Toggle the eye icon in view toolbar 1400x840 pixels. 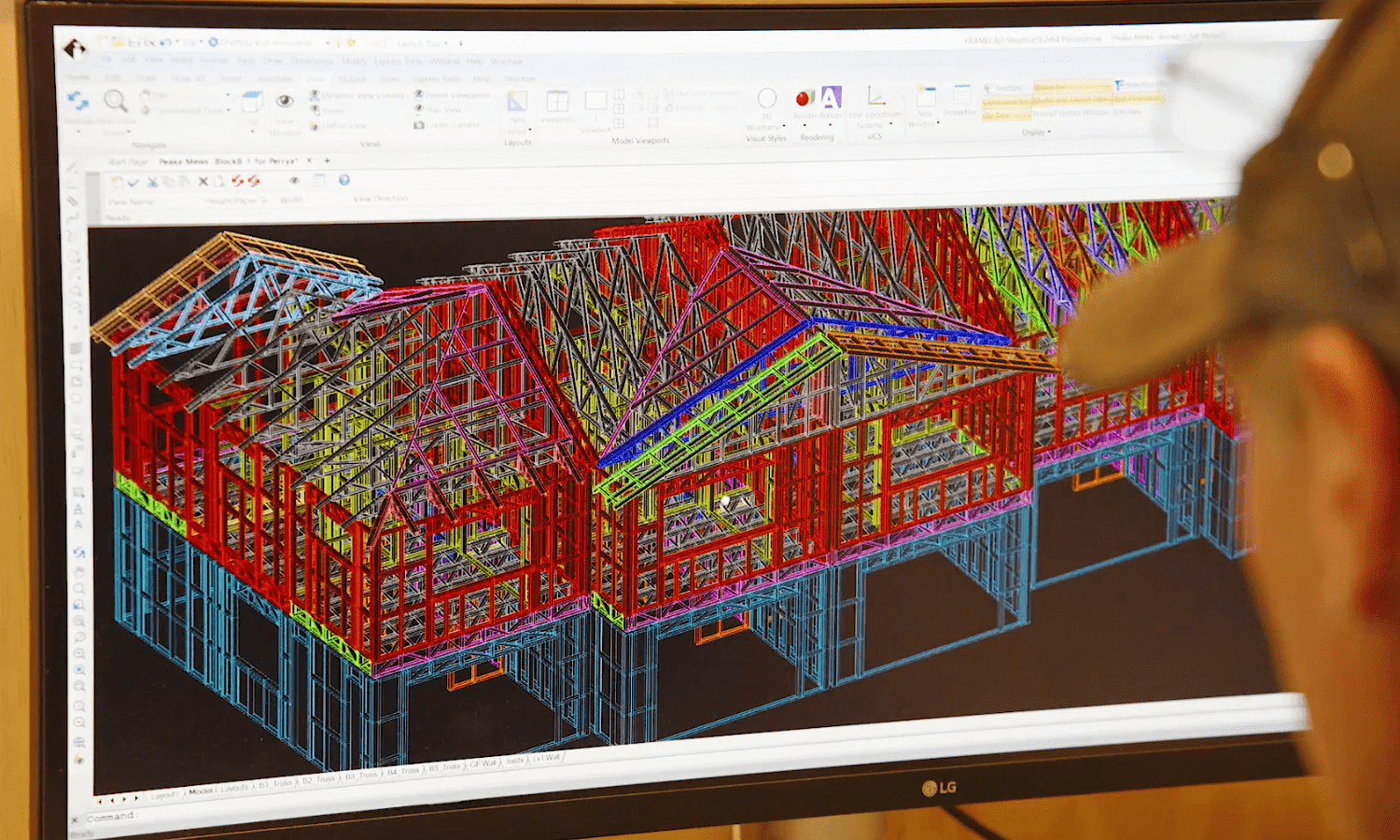click(294, 180)
